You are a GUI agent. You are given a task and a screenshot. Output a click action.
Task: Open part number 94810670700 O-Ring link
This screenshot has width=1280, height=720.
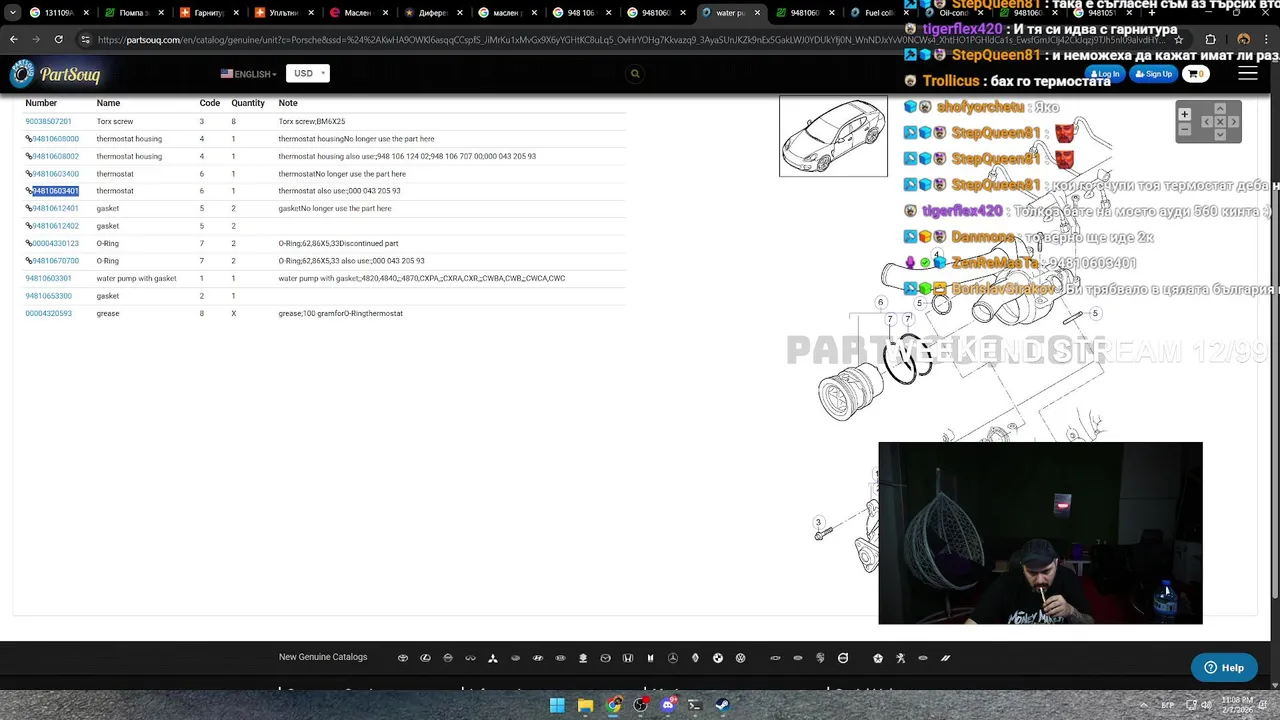55,261
